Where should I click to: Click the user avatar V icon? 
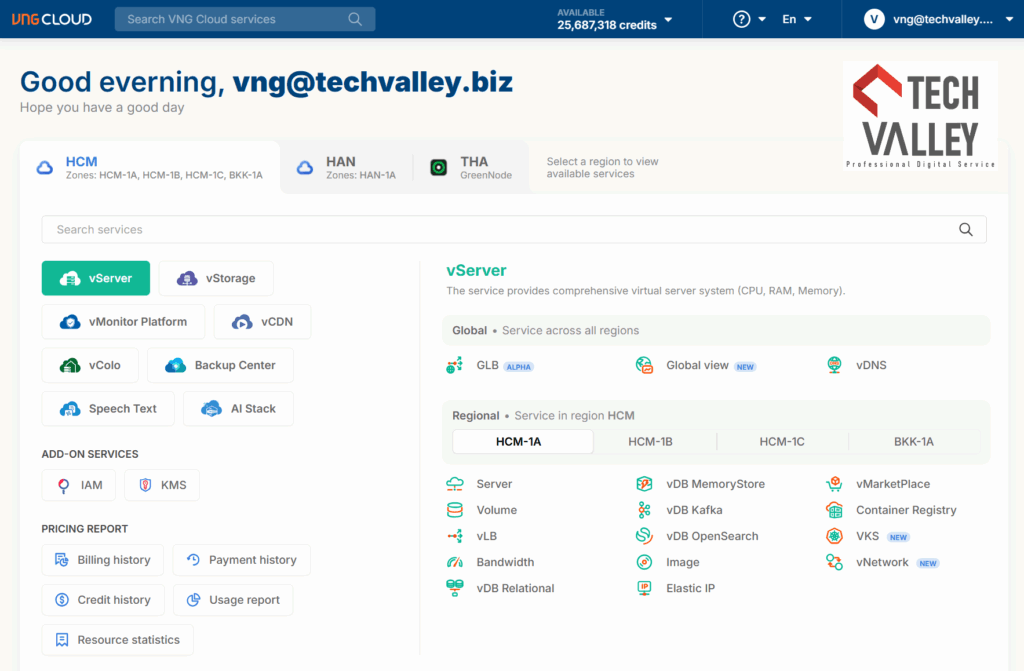click(874, 19)
